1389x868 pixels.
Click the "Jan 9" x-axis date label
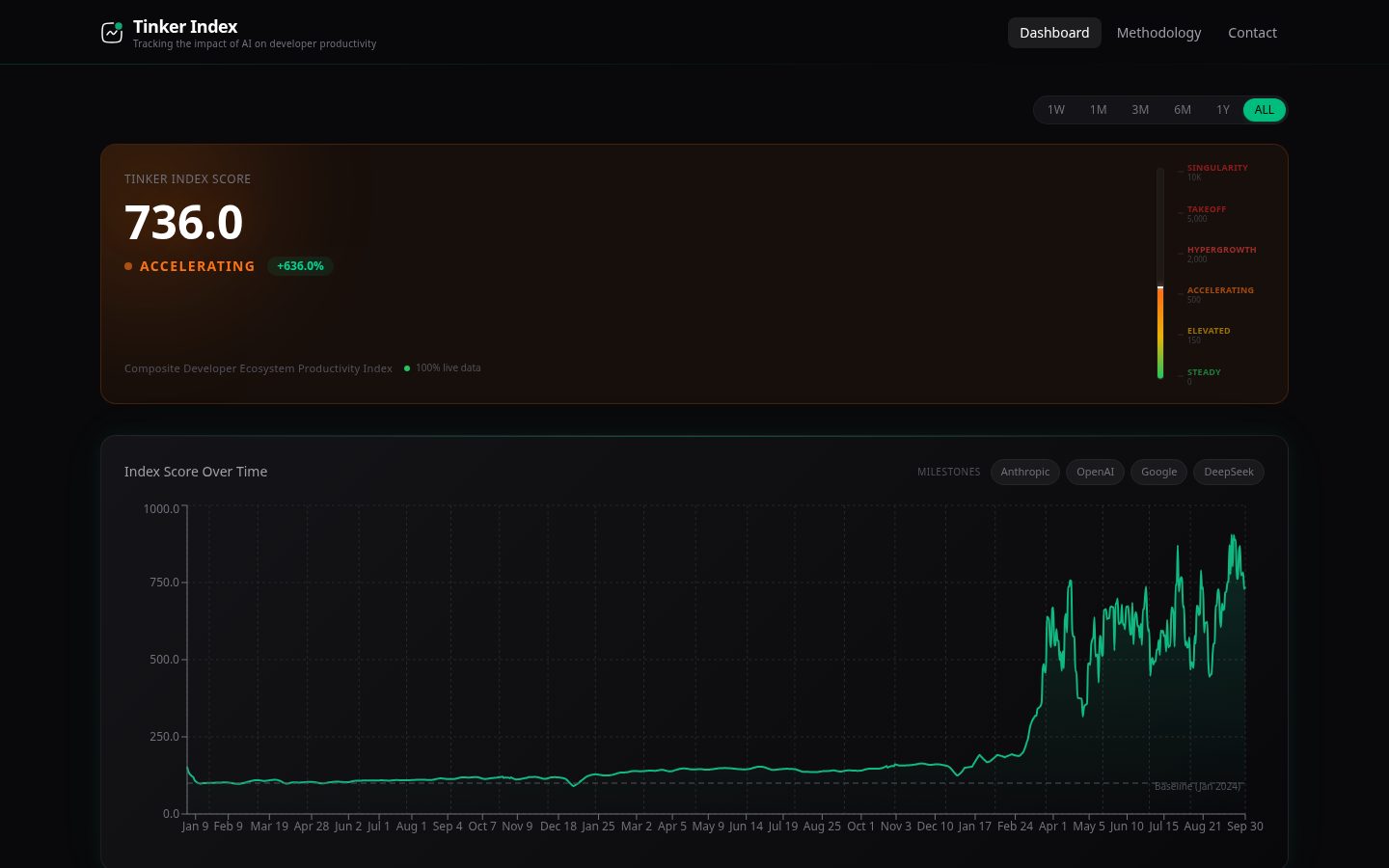click(195, 827)
